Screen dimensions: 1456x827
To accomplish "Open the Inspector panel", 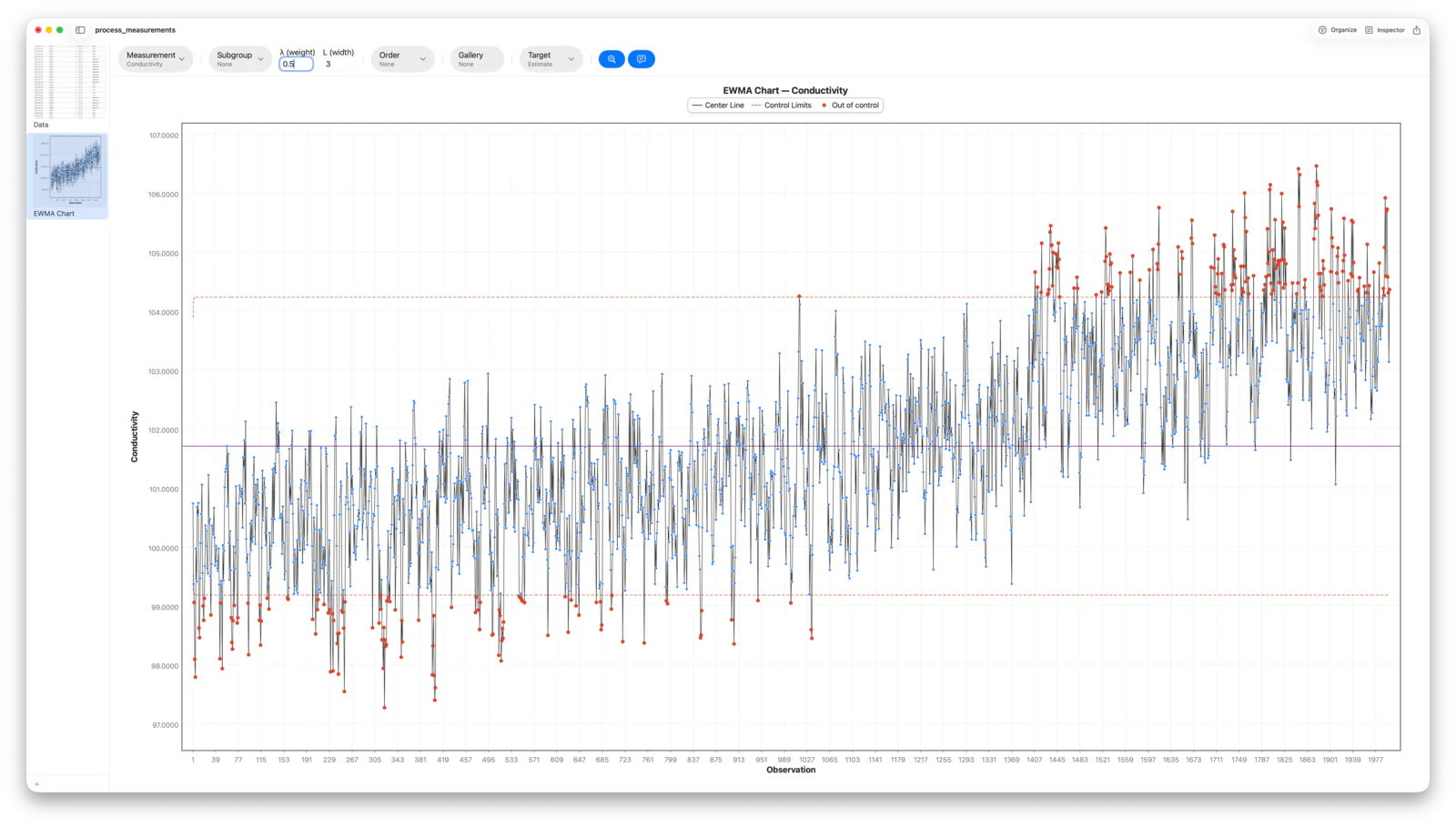I will click(1385, 30).
